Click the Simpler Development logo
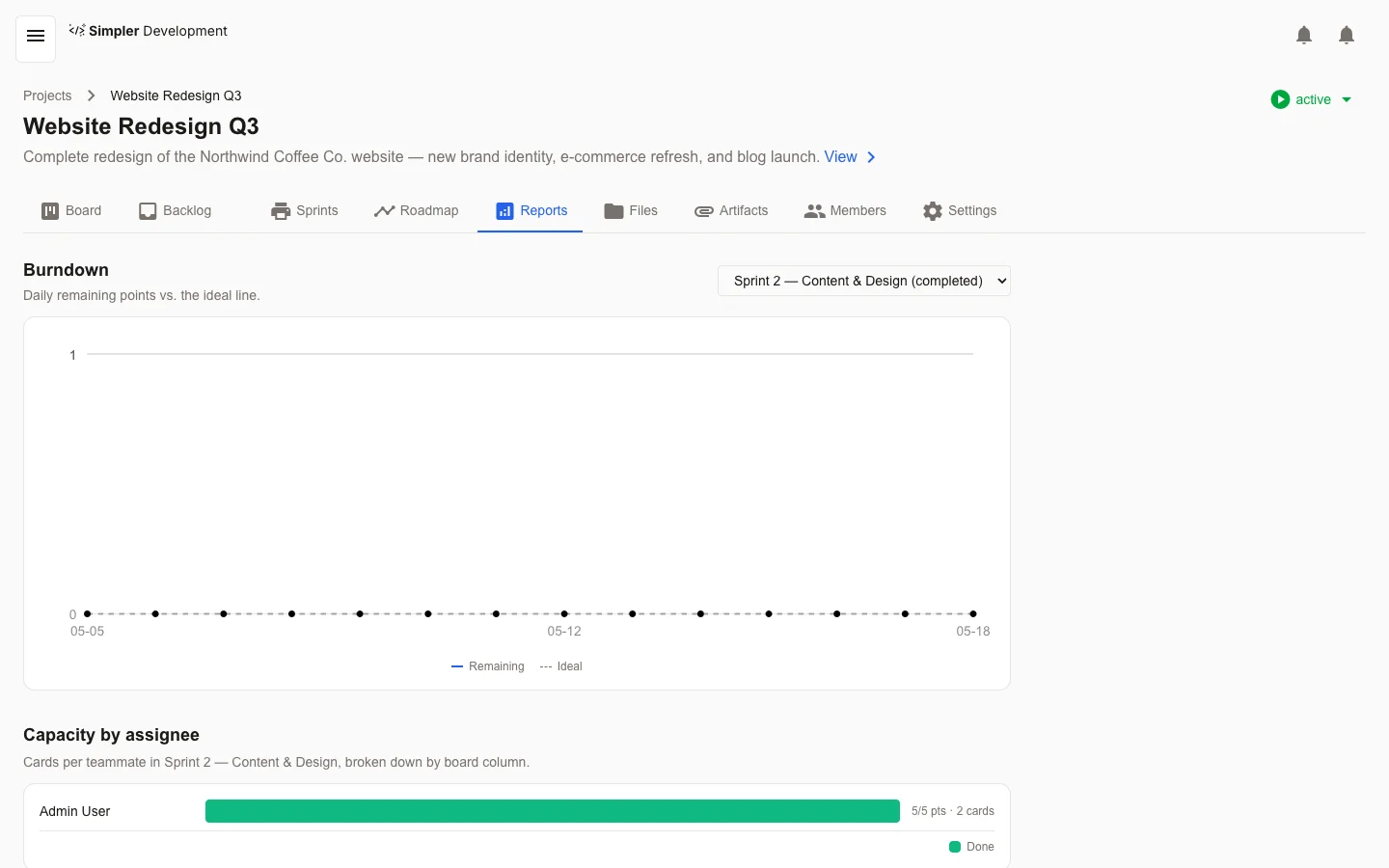Viewport: 1389px width, 868px height. click(x=149, y=31)
